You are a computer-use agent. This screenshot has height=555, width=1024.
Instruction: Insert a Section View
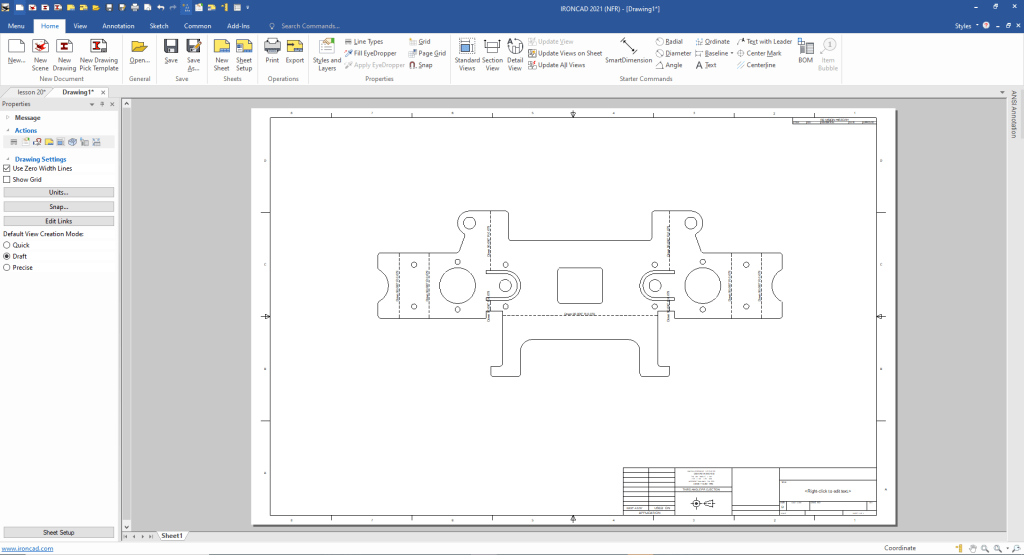coord(492,52)
